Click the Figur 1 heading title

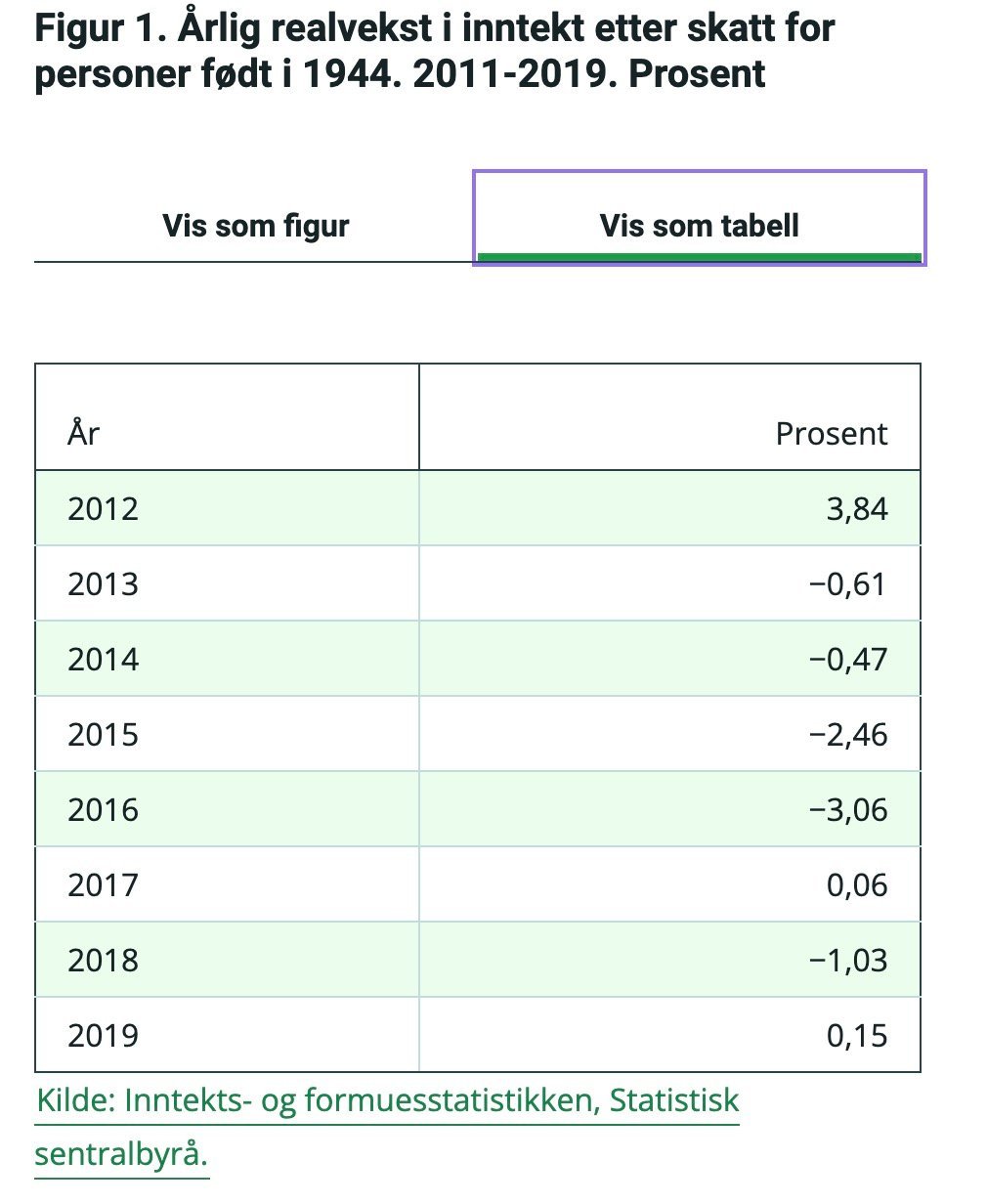(435, 50)
